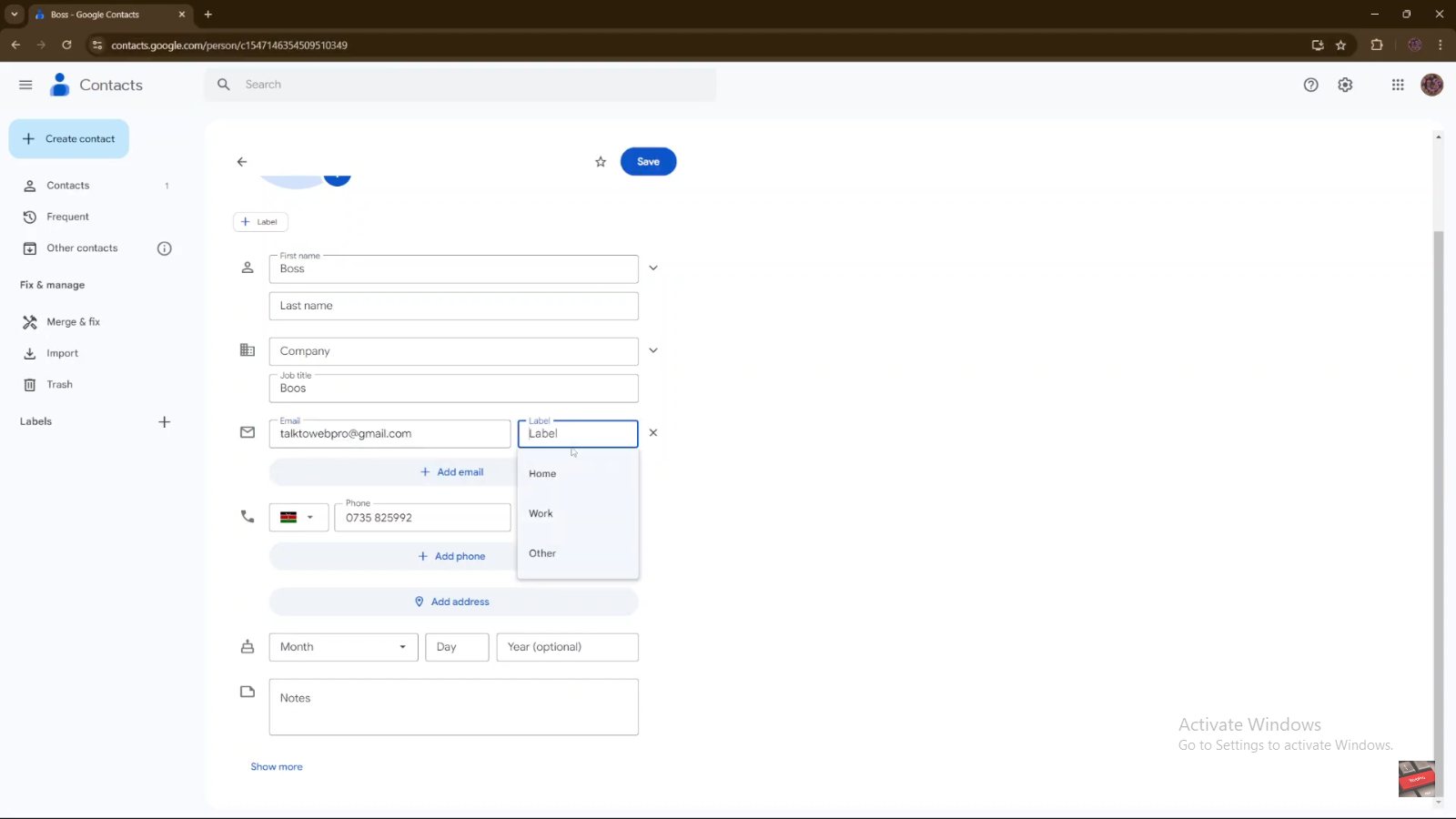
Task: Open new browser tab
Action: 207,15
